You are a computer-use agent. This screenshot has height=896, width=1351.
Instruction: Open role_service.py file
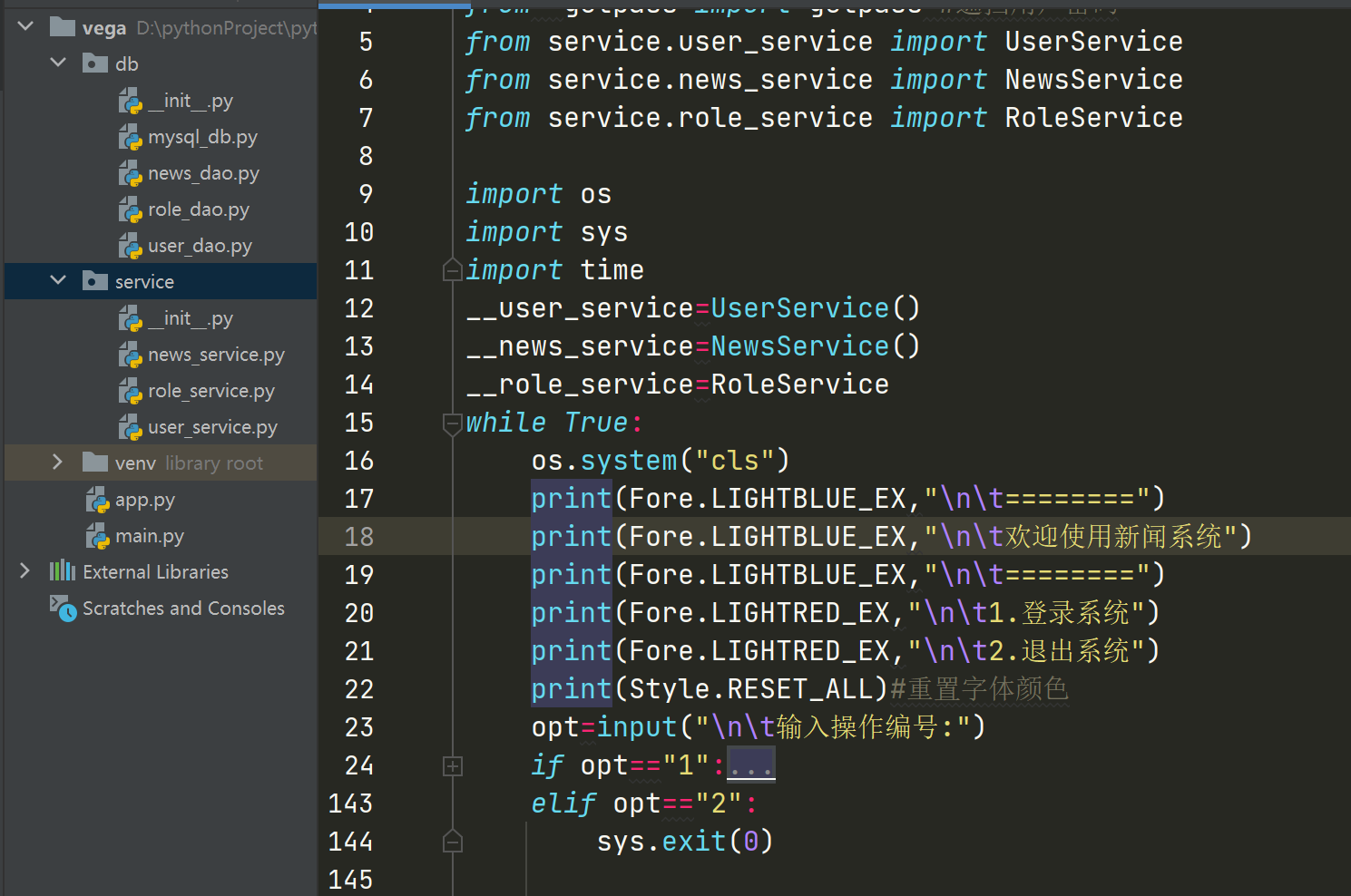[x=211, y=391]
